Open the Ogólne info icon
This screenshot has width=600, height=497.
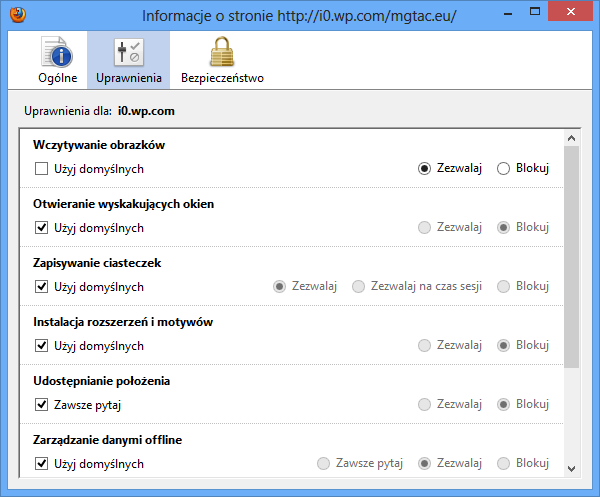tap(58, 53)
